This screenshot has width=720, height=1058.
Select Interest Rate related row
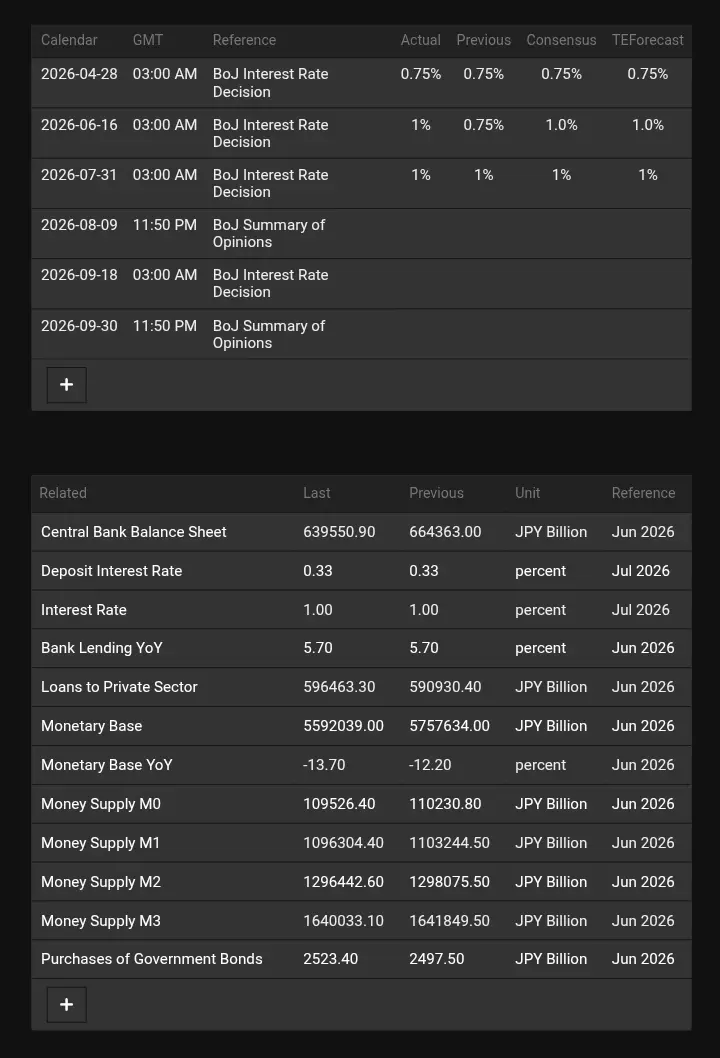[x=361, y=610]
